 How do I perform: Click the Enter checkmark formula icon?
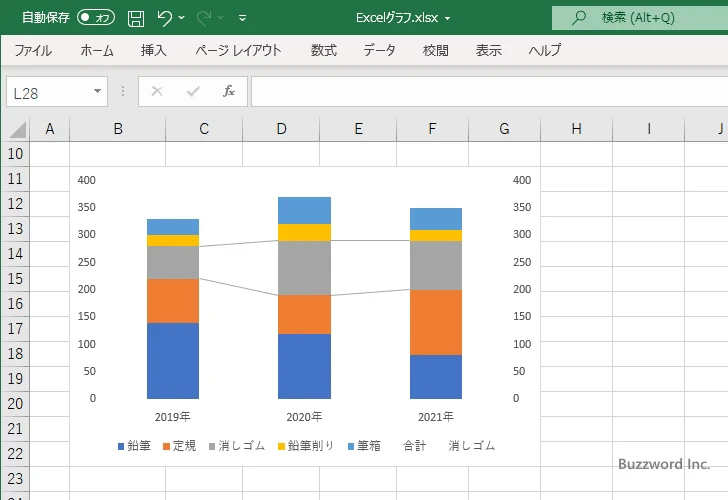(x=193, y=91)
